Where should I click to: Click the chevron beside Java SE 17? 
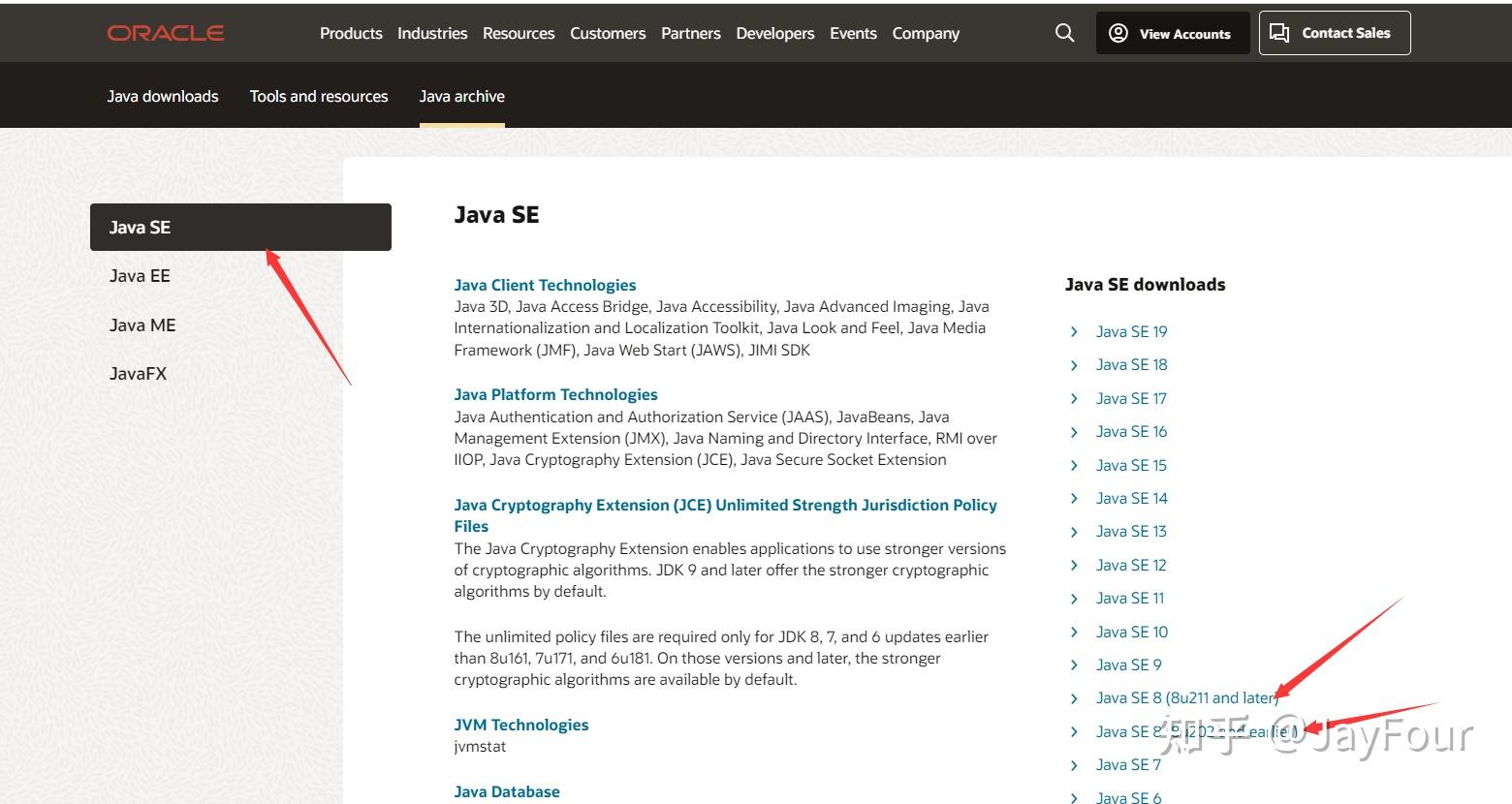(x=1074, y=398)
